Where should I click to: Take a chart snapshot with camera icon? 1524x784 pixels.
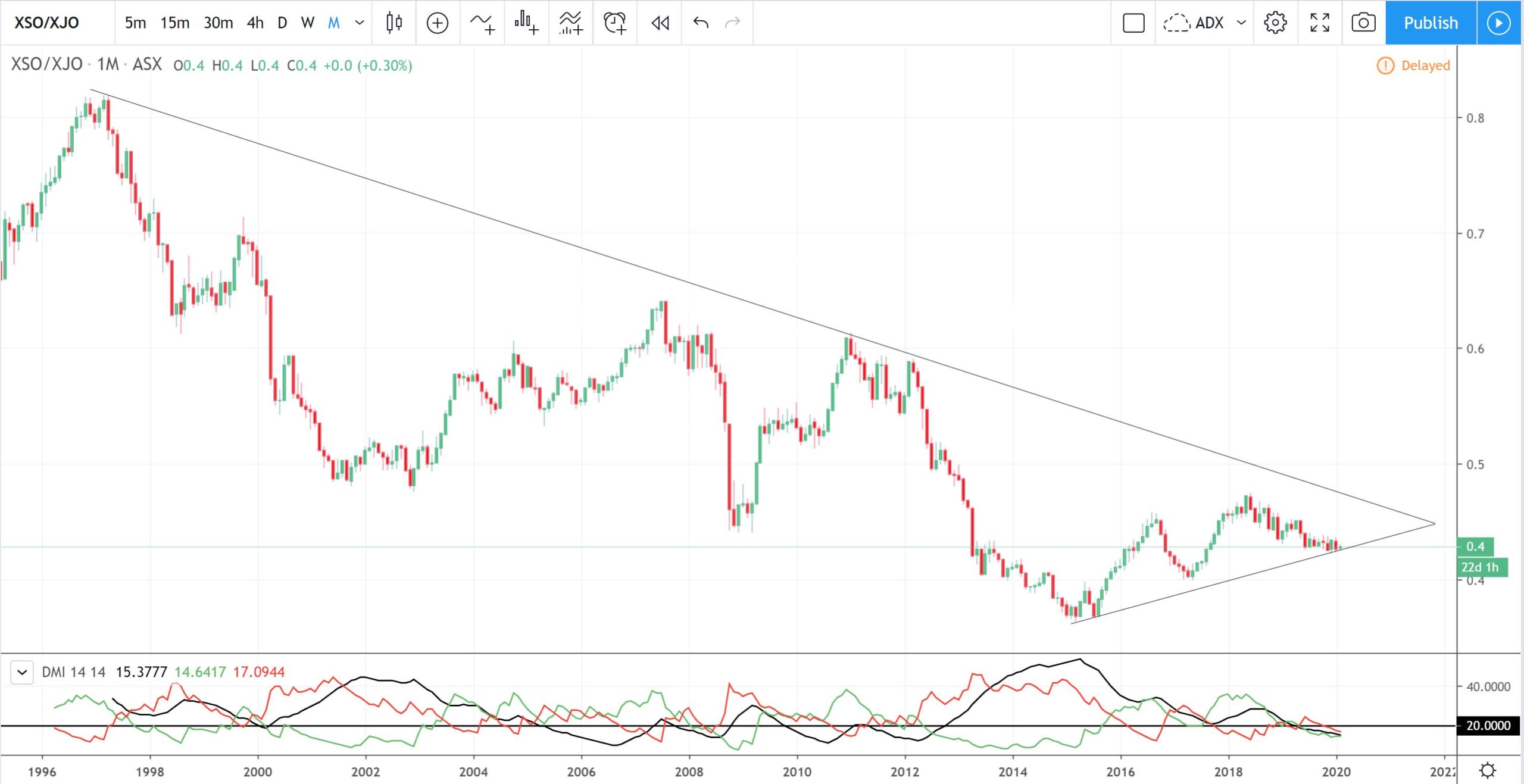tap(1363, 23)
